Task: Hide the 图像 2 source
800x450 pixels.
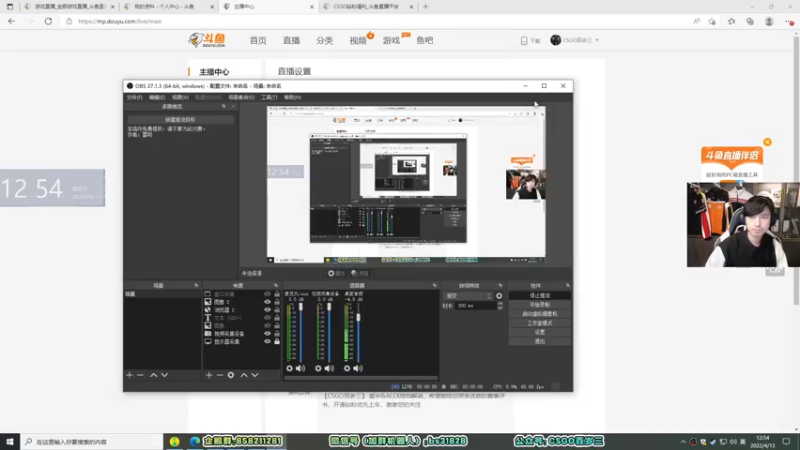Action: tap(267, 302)
